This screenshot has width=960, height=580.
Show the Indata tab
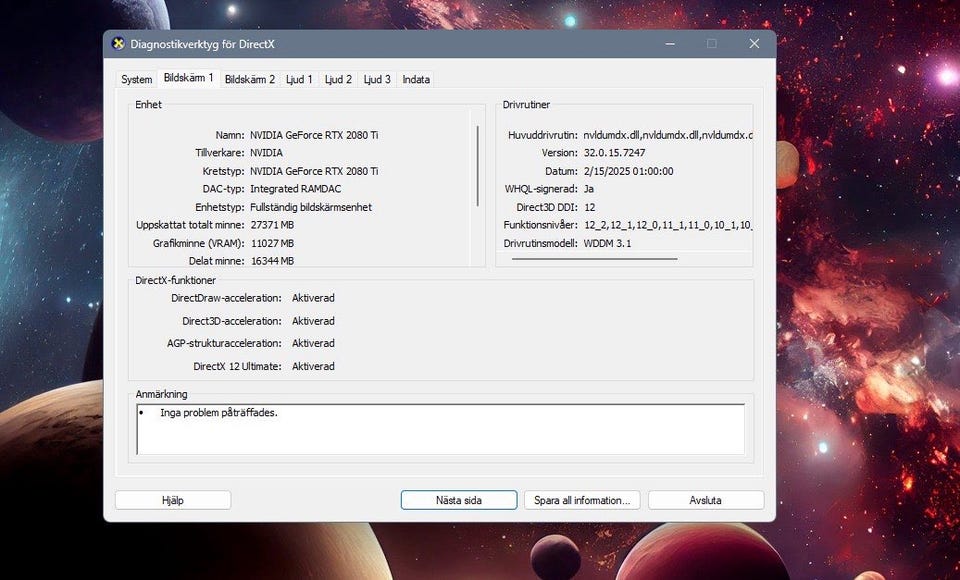coord(416,80)
